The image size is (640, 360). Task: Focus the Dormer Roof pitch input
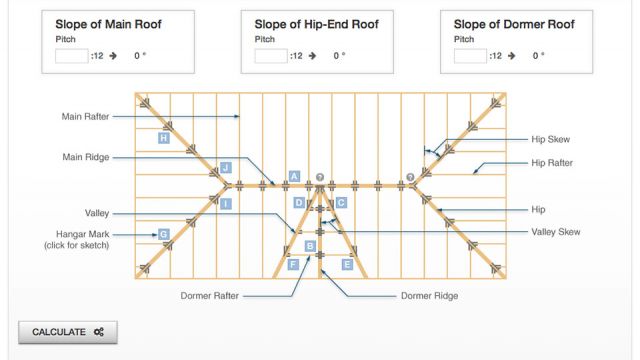(470, 56)
